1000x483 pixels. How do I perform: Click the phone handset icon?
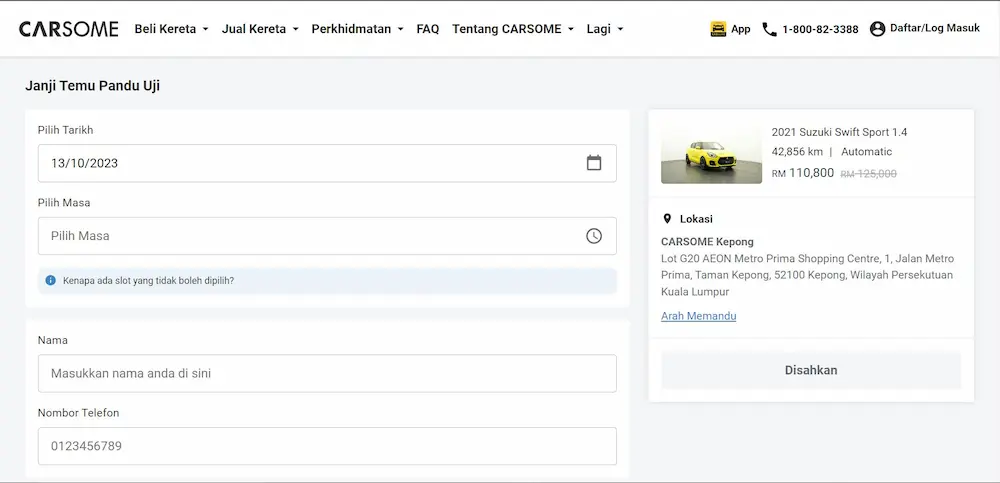click(x=770, y=29)
